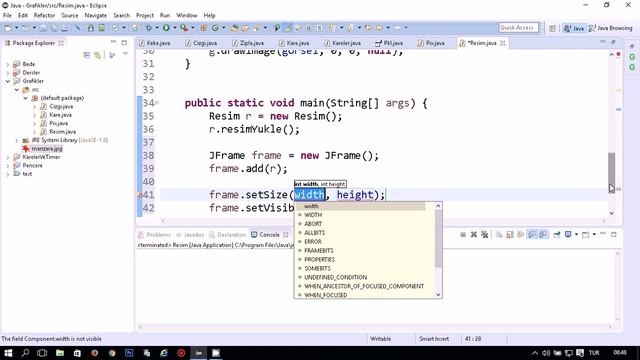This screenshot has height=360, width=640.
Task: Open Windows Start menu
Action: pos(8,353)
